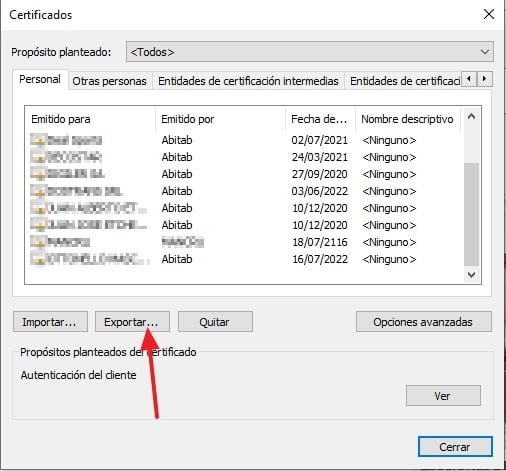Open the Propósito planteado dropdown

(310, 52)
